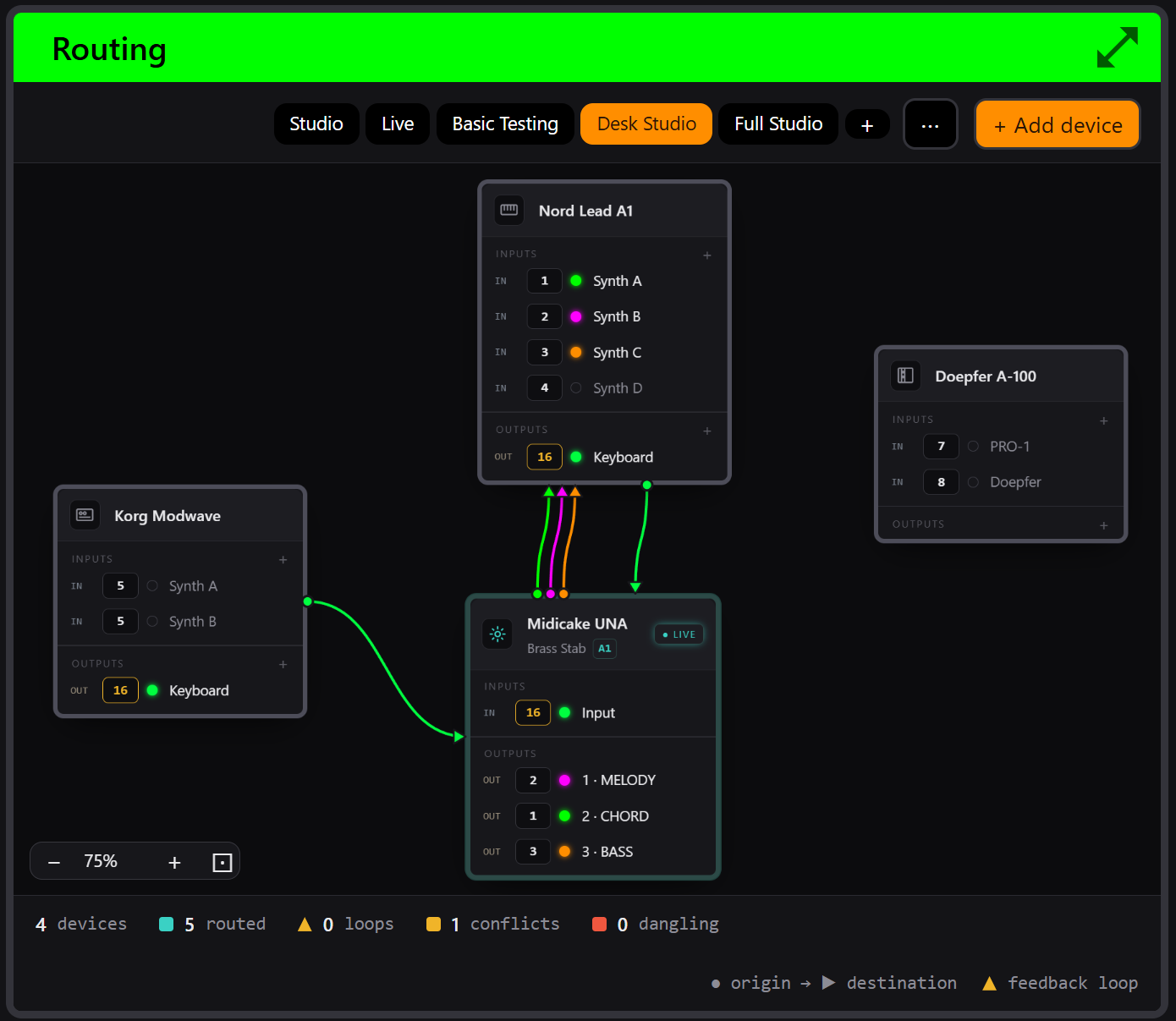The image size is (1176, 1021).
Task: Click the loops warning triangle in status bar
Action: pos(305,924)
